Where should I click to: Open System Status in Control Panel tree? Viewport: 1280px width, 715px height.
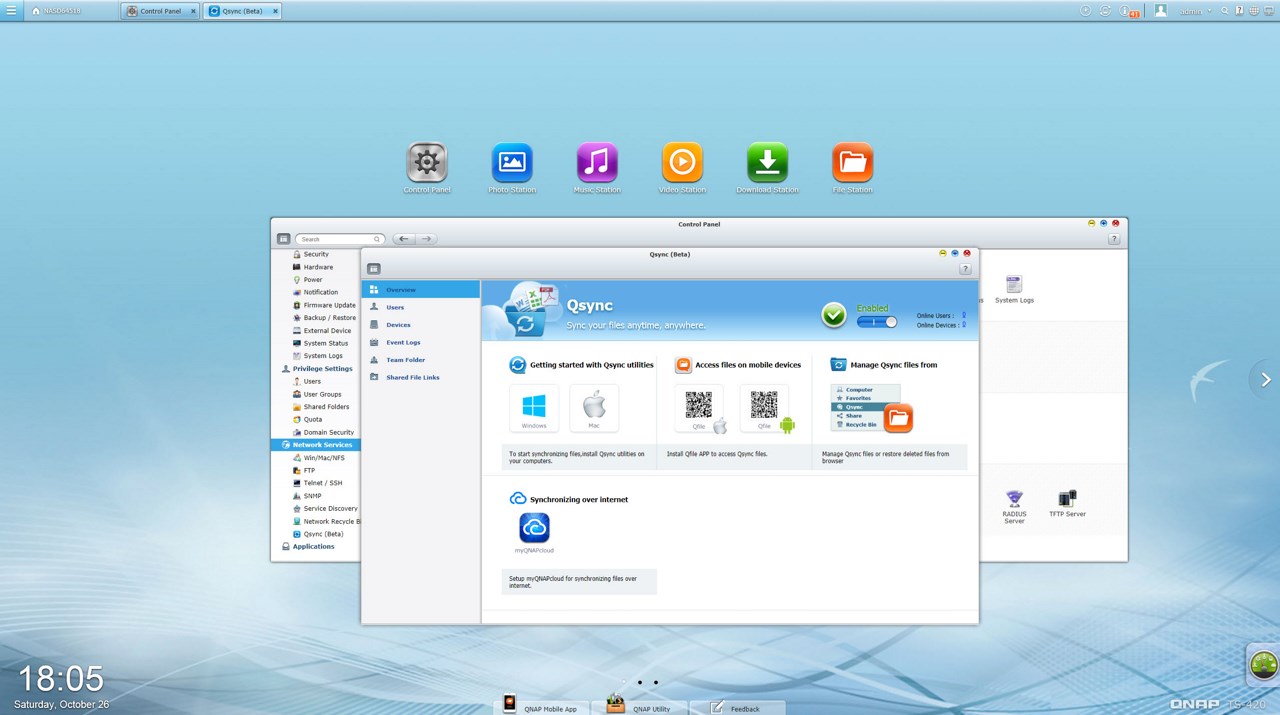pos(326,343)
